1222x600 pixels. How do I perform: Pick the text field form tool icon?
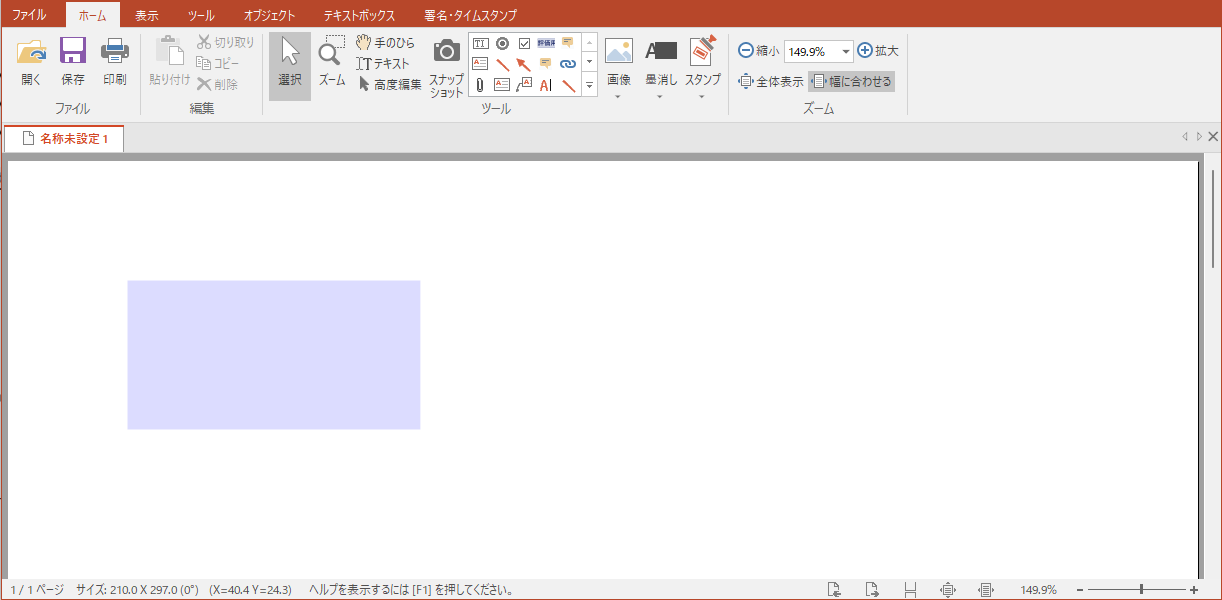[x=480, y=43]
